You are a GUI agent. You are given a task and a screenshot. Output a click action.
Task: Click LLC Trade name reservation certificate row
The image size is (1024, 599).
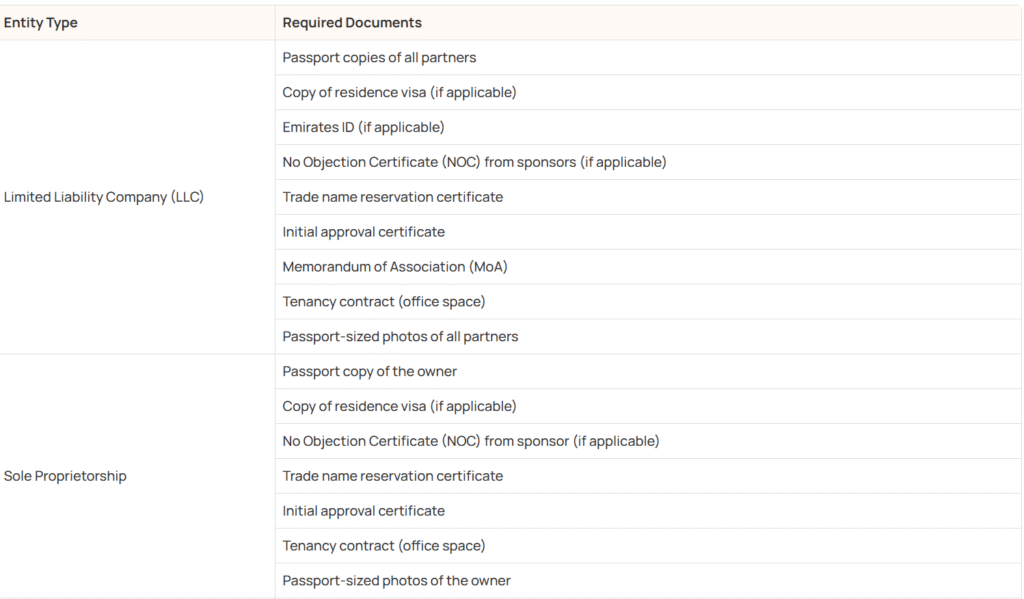(648, 197)
